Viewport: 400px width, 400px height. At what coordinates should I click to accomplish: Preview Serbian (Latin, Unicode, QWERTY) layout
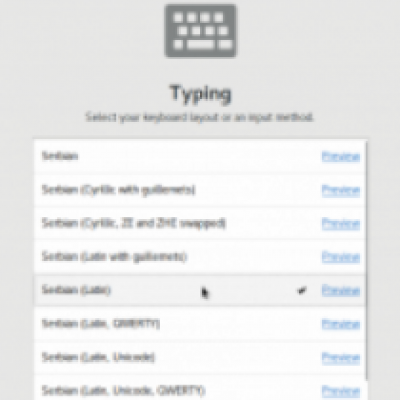coord(341,390)
